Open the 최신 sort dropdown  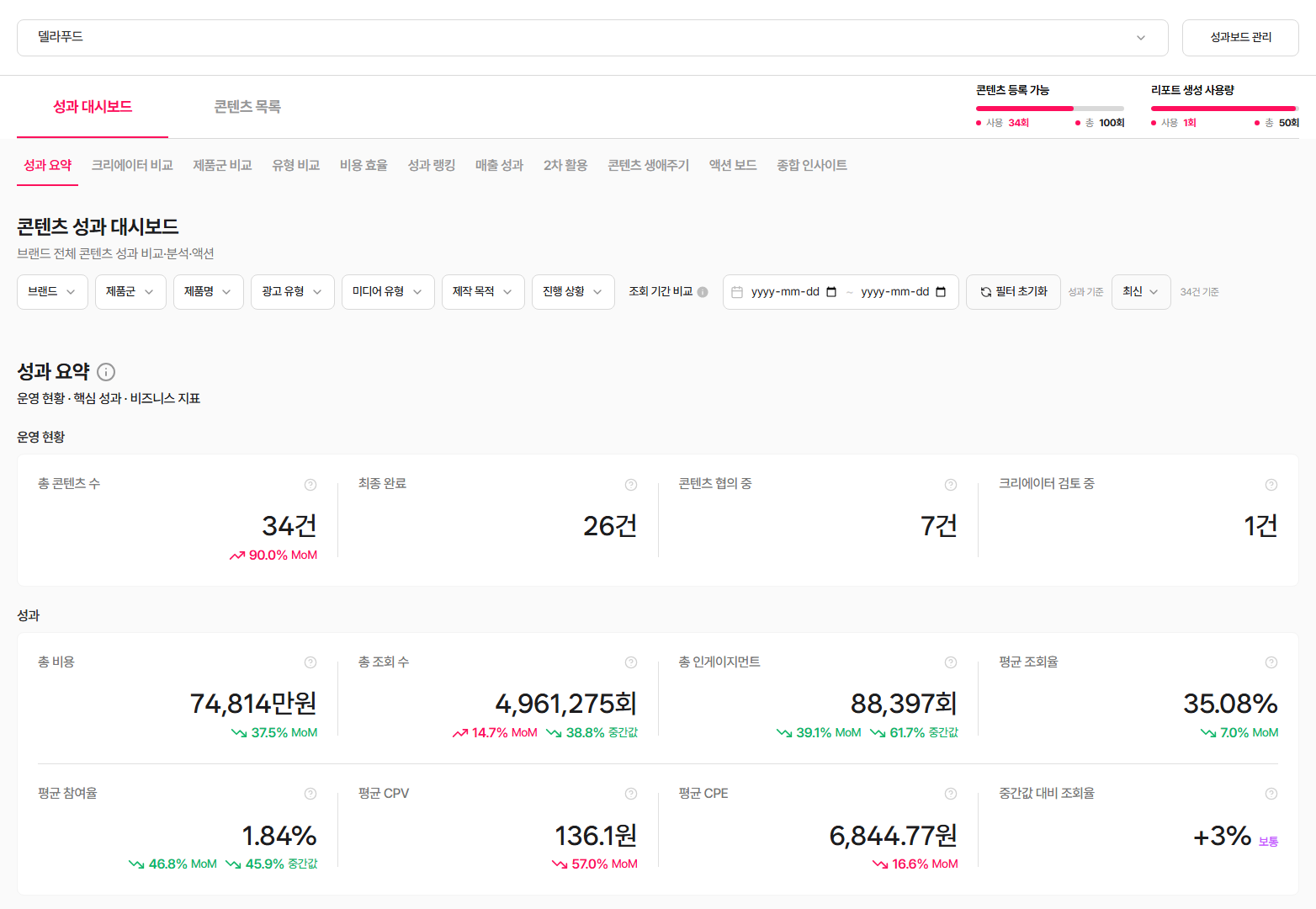pyautogui.click(x=1141, y=292)
